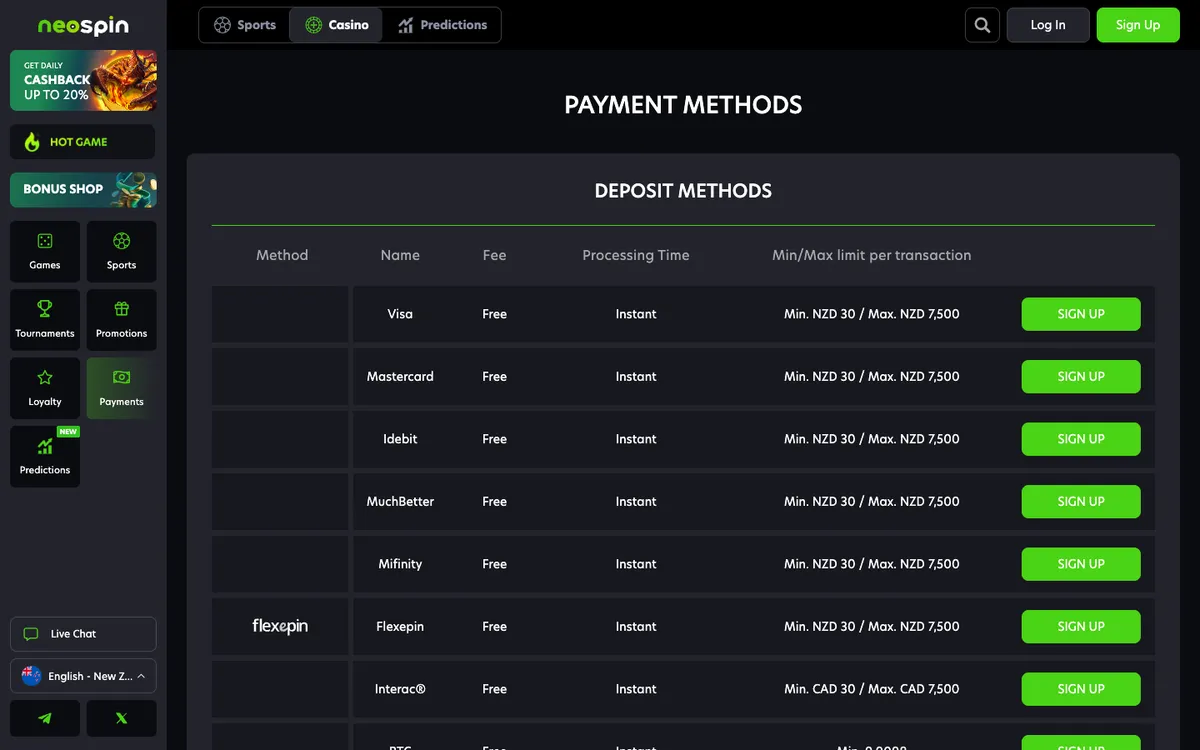Click the CAD 30 / CAD 7,500 limit text
This screenshot has width=1200, height=750.
(x=871, y=689)
